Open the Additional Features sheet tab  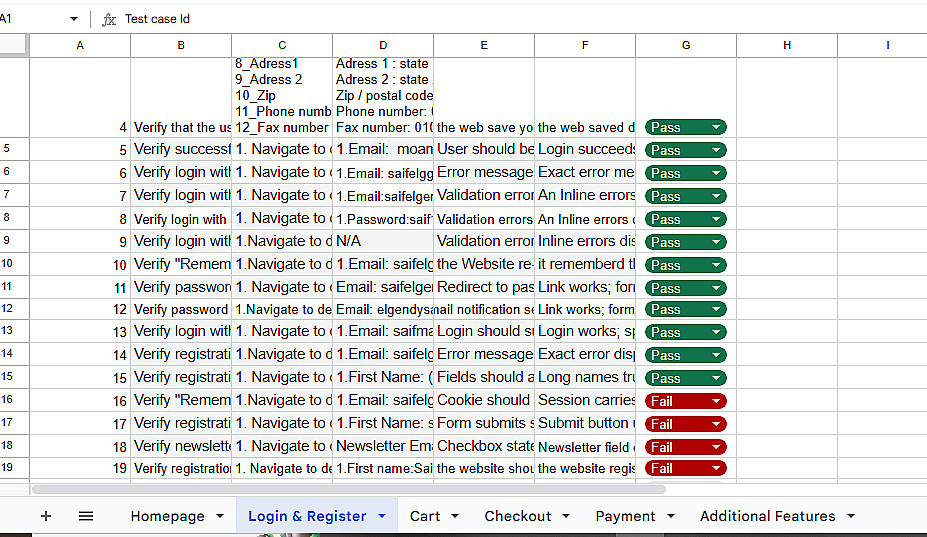(767, 516)
